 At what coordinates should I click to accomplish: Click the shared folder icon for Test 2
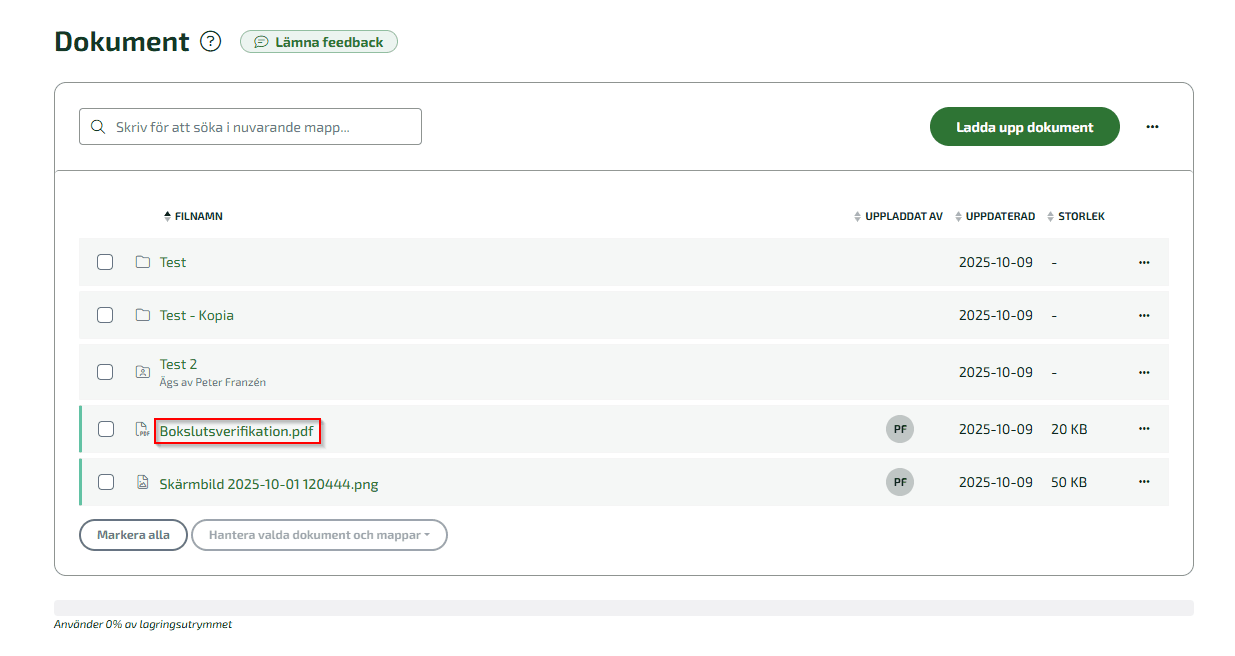[x=142, y=372]
